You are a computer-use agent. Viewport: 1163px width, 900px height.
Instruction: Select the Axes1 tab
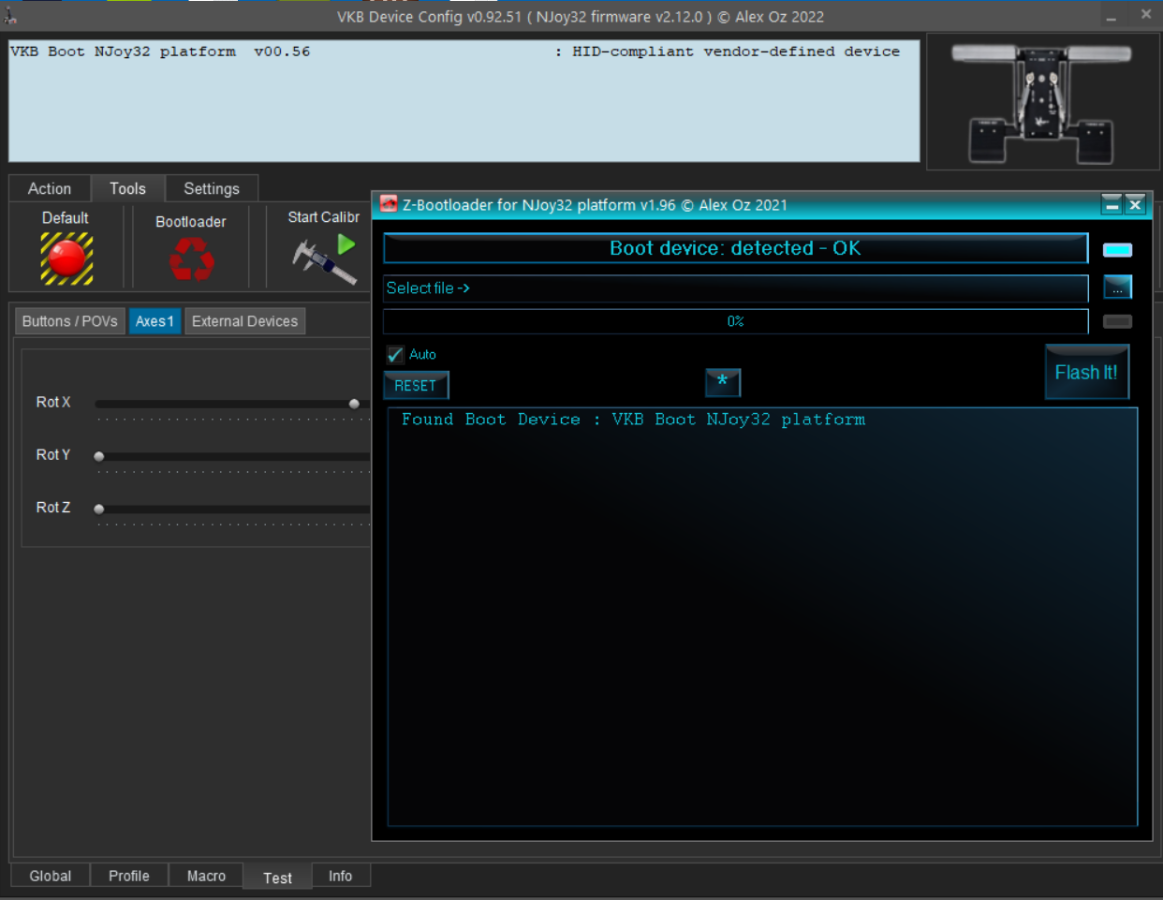point(154,321)
